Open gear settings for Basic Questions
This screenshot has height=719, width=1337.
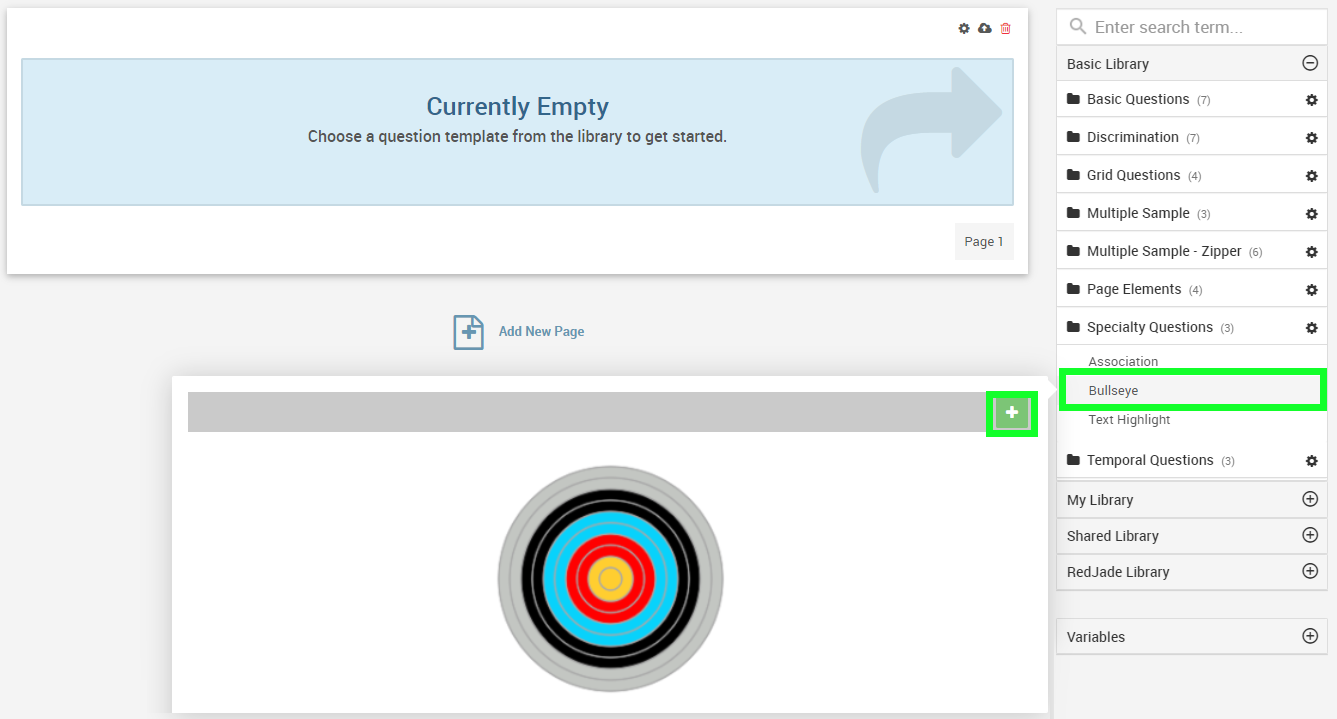click(1312, 100)
